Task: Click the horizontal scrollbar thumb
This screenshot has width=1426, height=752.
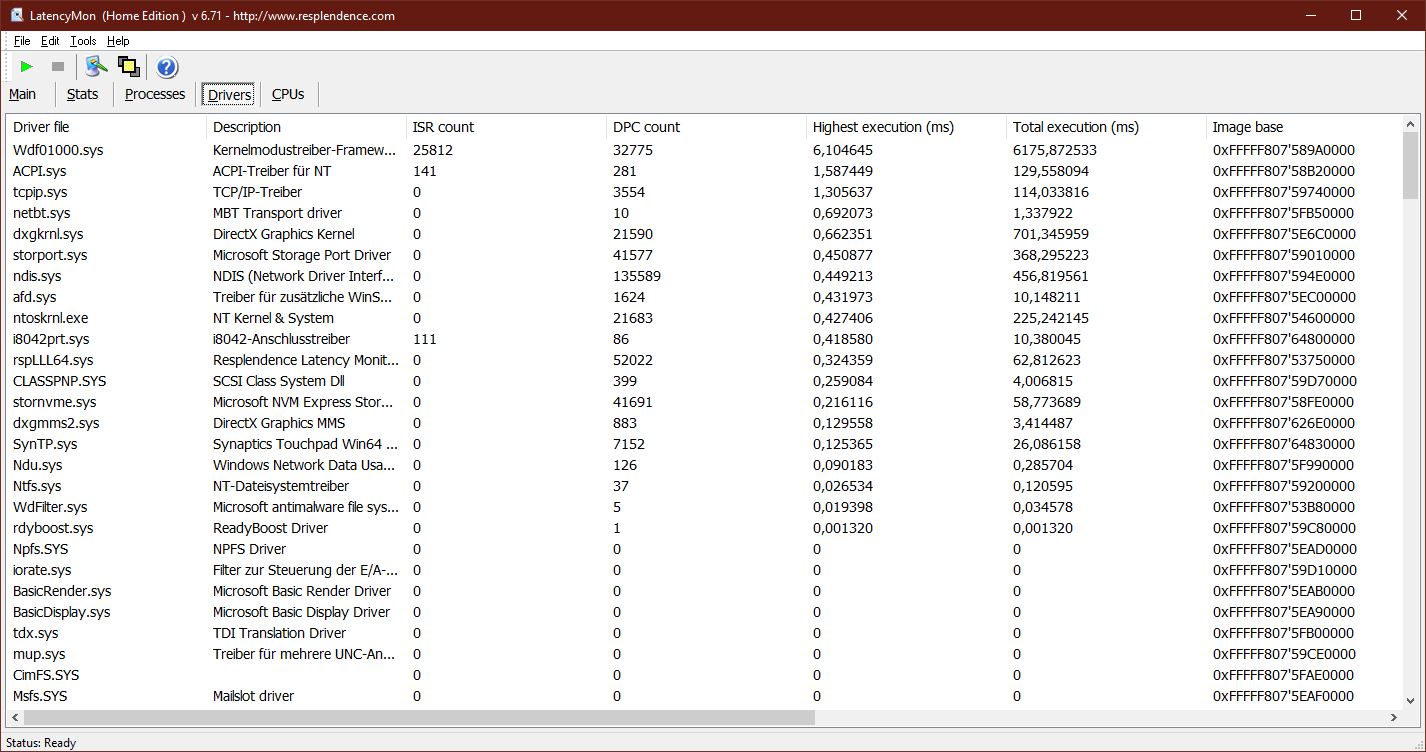Action: 419,718
